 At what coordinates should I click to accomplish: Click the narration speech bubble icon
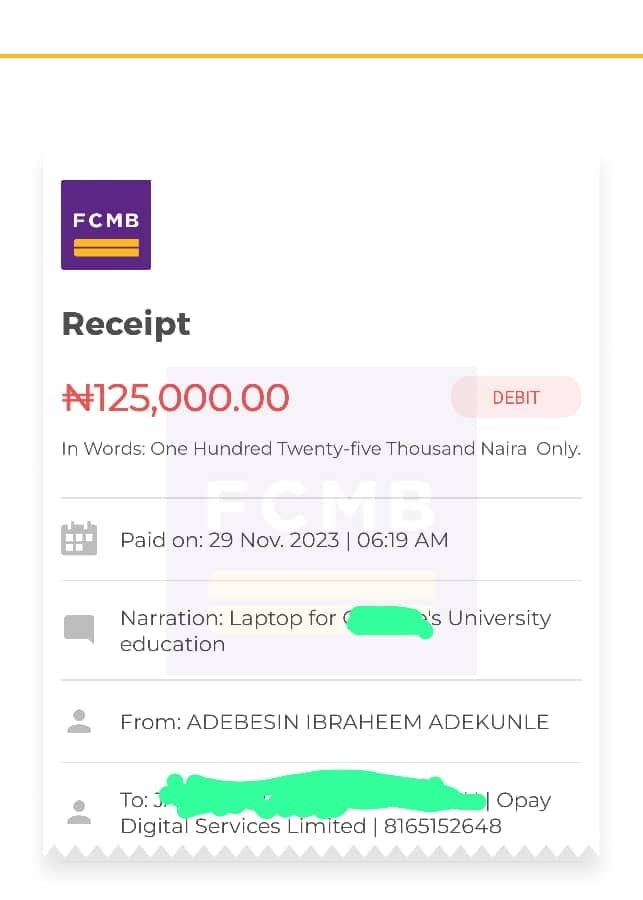pyautogui.click(x=79, y=629)
